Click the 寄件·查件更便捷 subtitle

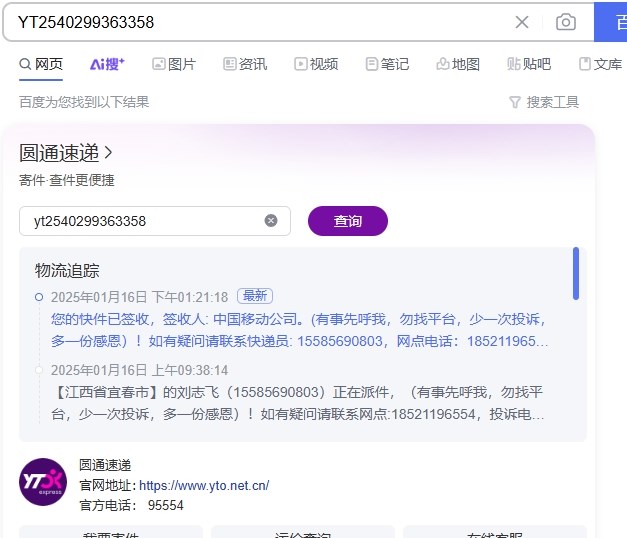(67, 180)
